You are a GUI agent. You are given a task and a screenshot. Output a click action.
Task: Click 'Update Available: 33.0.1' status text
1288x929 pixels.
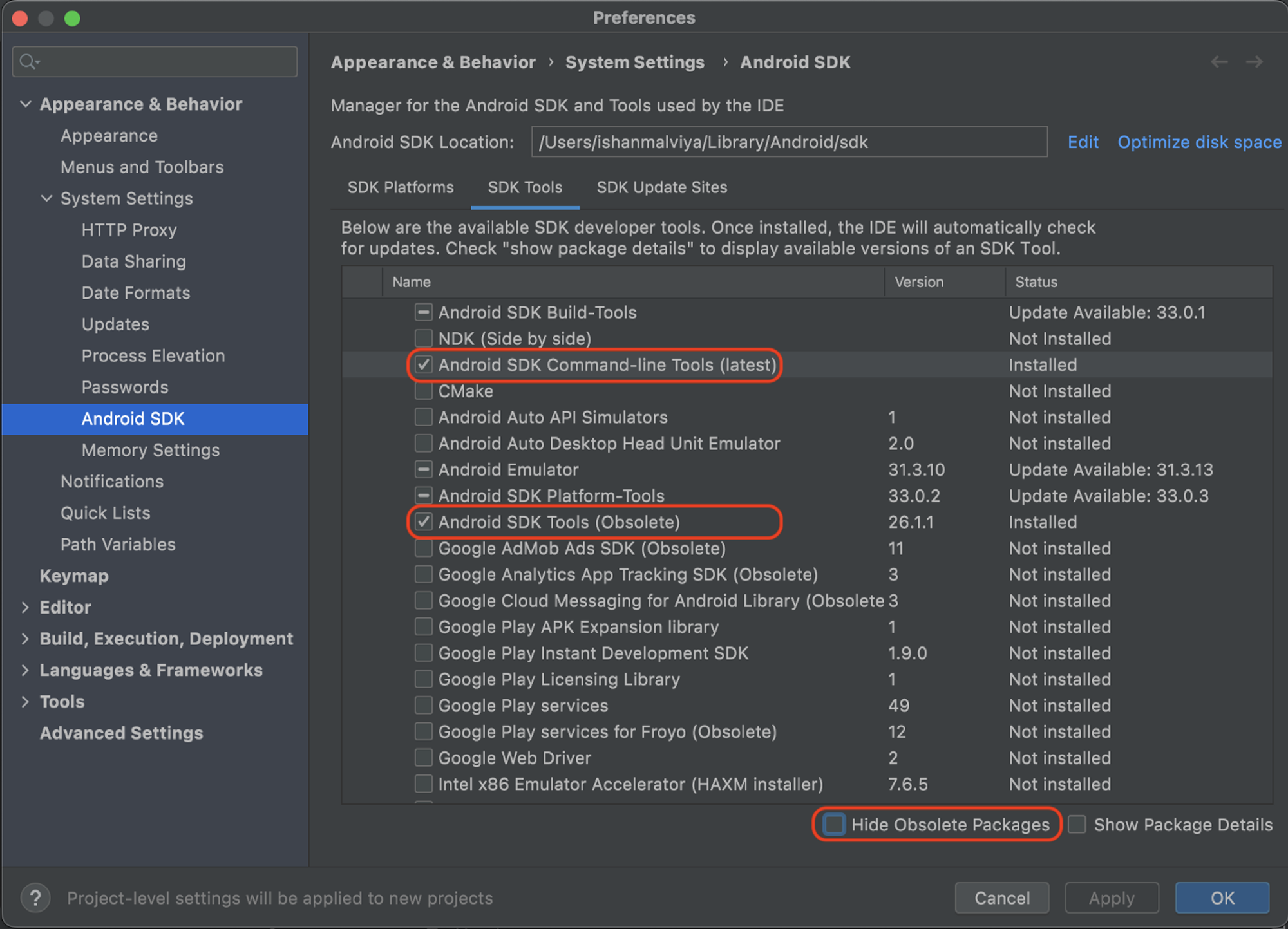pos(1107,312)
